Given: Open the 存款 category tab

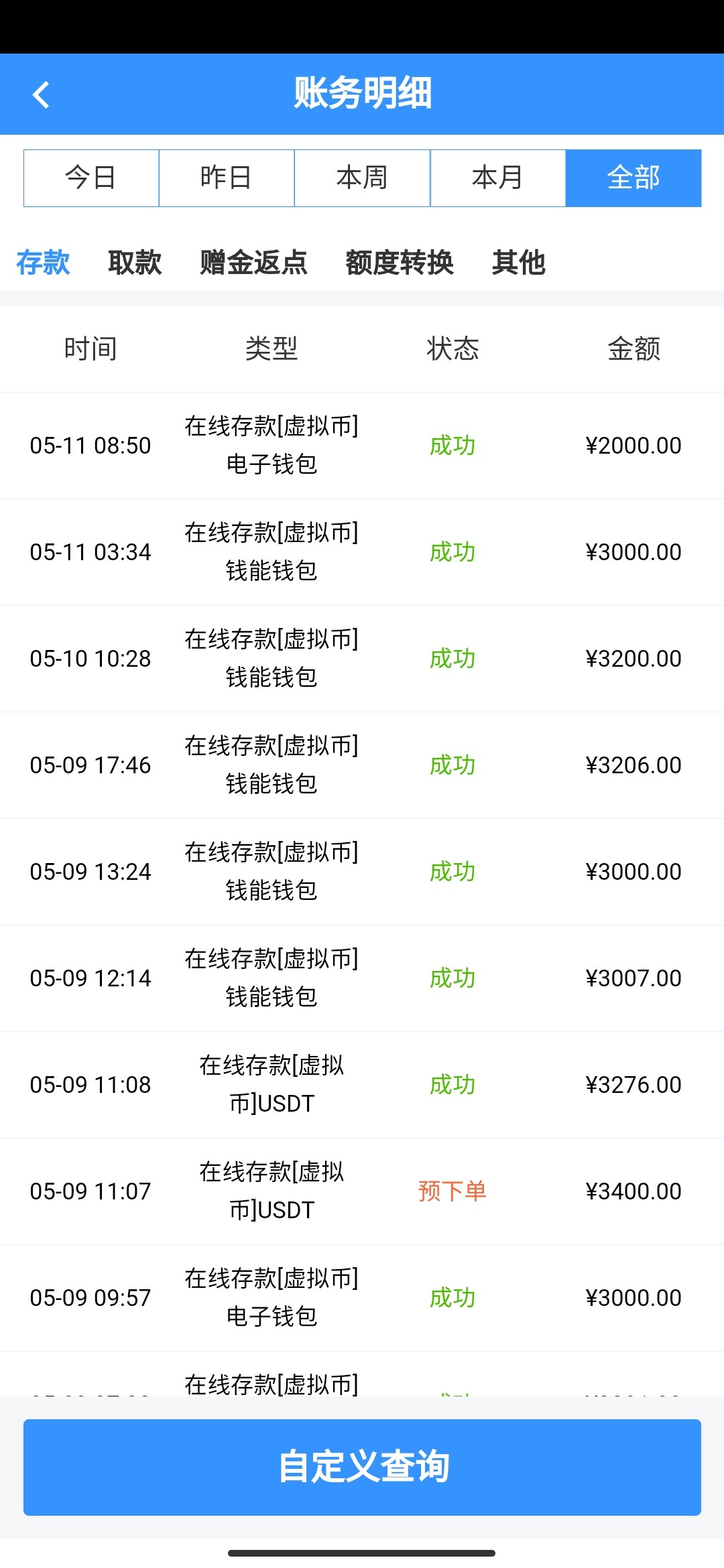Looking at the screenshot, I should (43, 262).
